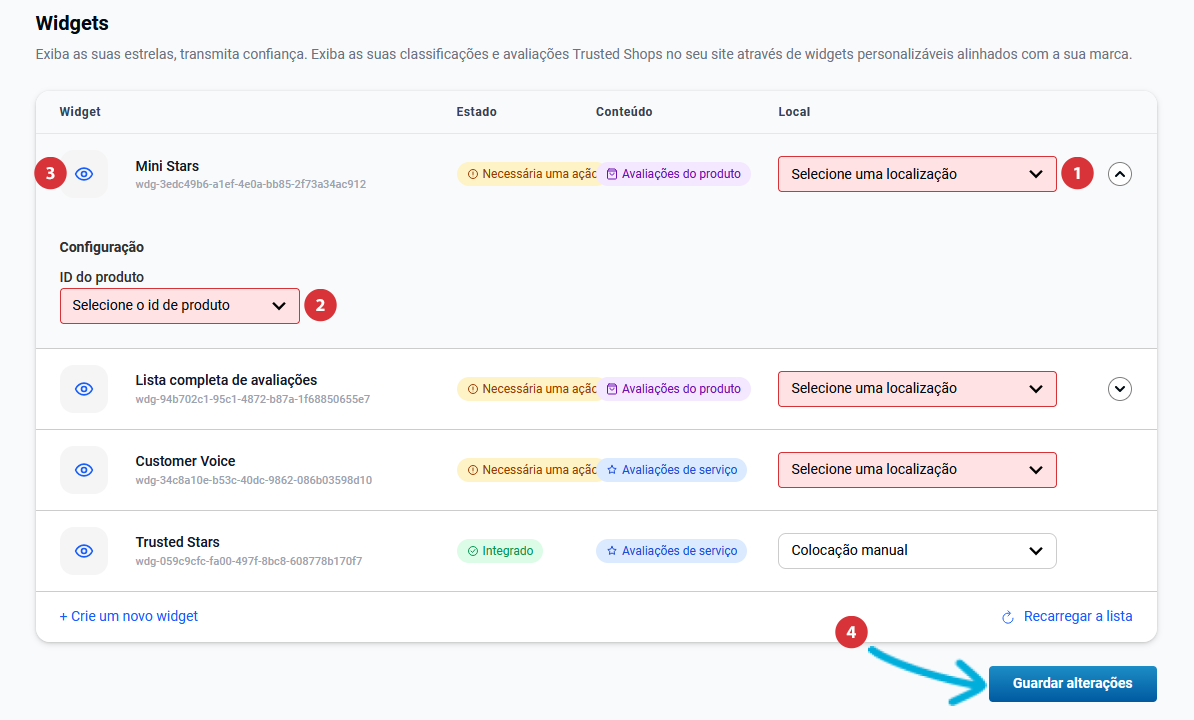Viewport: 1194px width, 720px height.
Task: Click Guardar alterações button
Action: (1072, 684)
